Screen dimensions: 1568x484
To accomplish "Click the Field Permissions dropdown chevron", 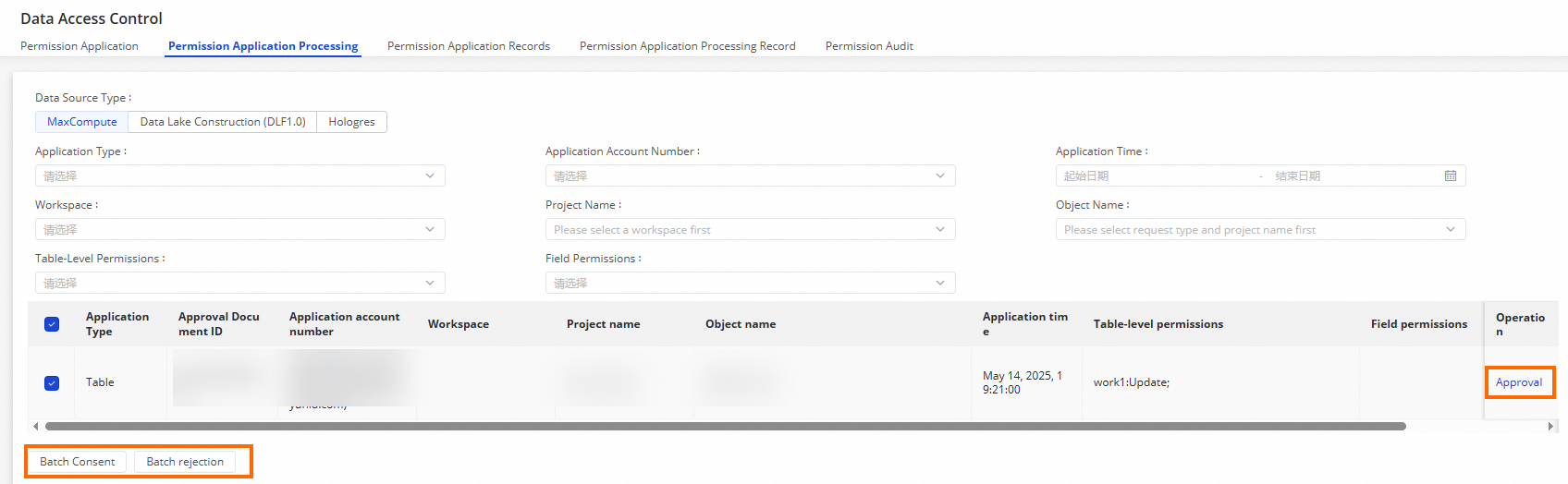I will (x=940, y=283).
